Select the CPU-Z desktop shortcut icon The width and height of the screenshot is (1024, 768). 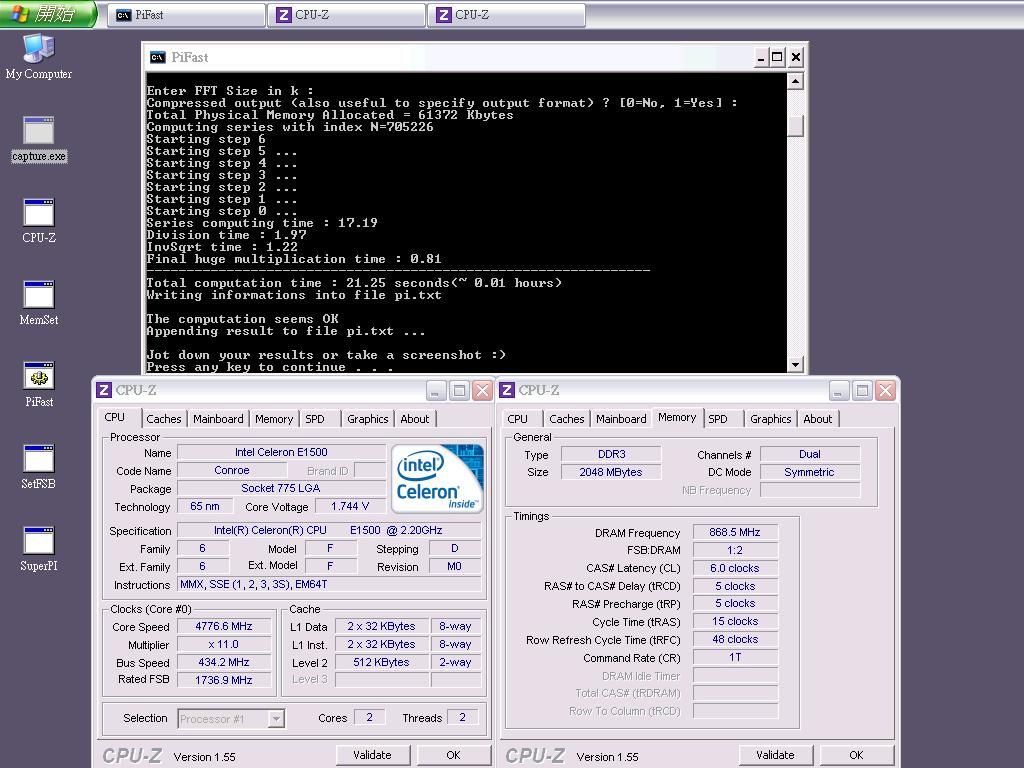click(x=39, y=221)
